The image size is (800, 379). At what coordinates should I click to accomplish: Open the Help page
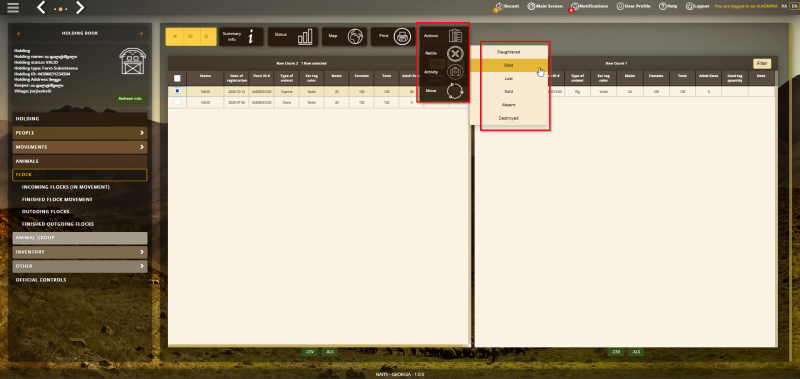[668, 6]
